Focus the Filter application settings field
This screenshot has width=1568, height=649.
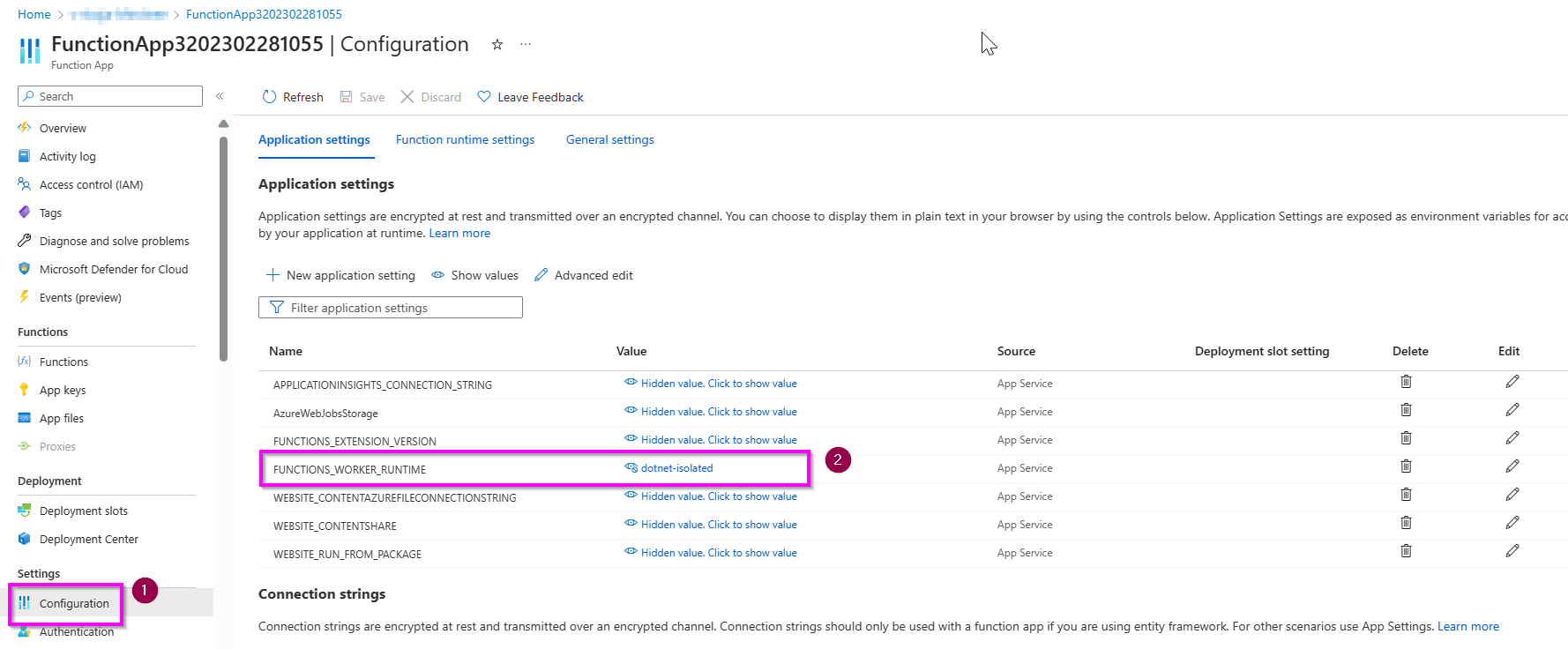click(x=391, y=307)
